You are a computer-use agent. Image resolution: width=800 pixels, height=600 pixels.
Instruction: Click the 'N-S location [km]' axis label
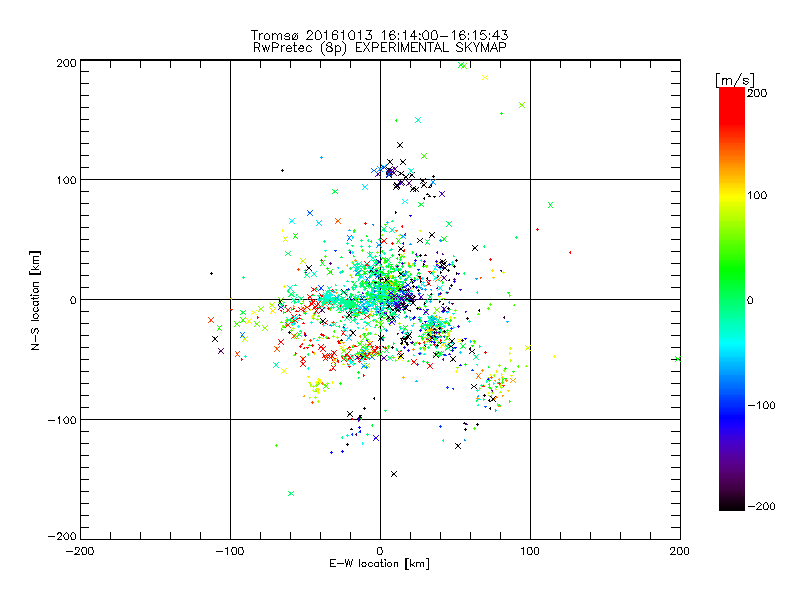coord(35,301)
